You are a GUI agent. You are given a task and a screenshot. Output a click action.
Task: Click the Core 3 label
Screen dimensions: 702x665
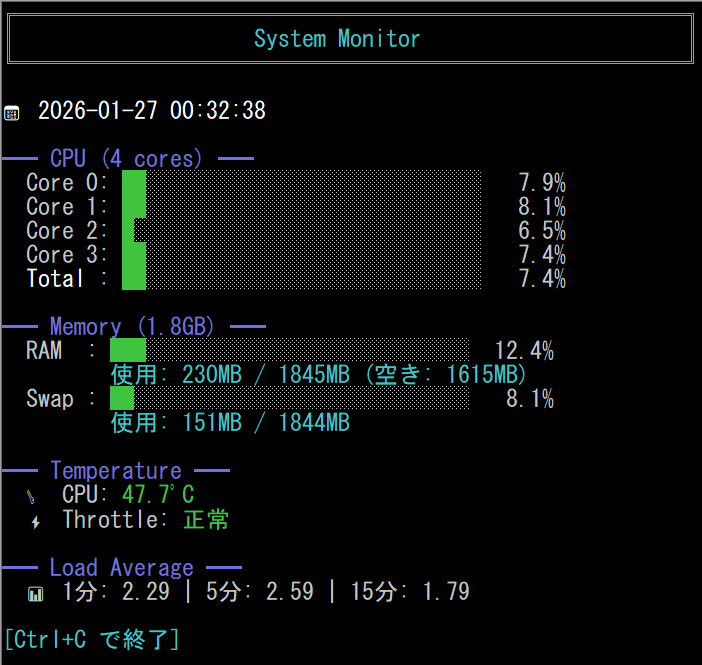[67, 254]
